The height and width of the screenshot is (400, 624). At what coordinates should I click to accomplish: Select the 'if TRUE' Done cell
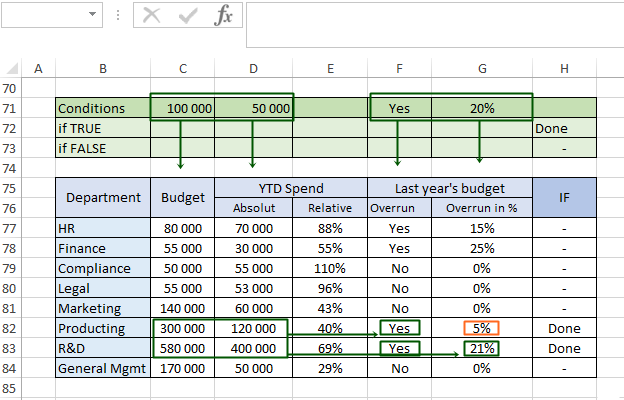[564, 128]
